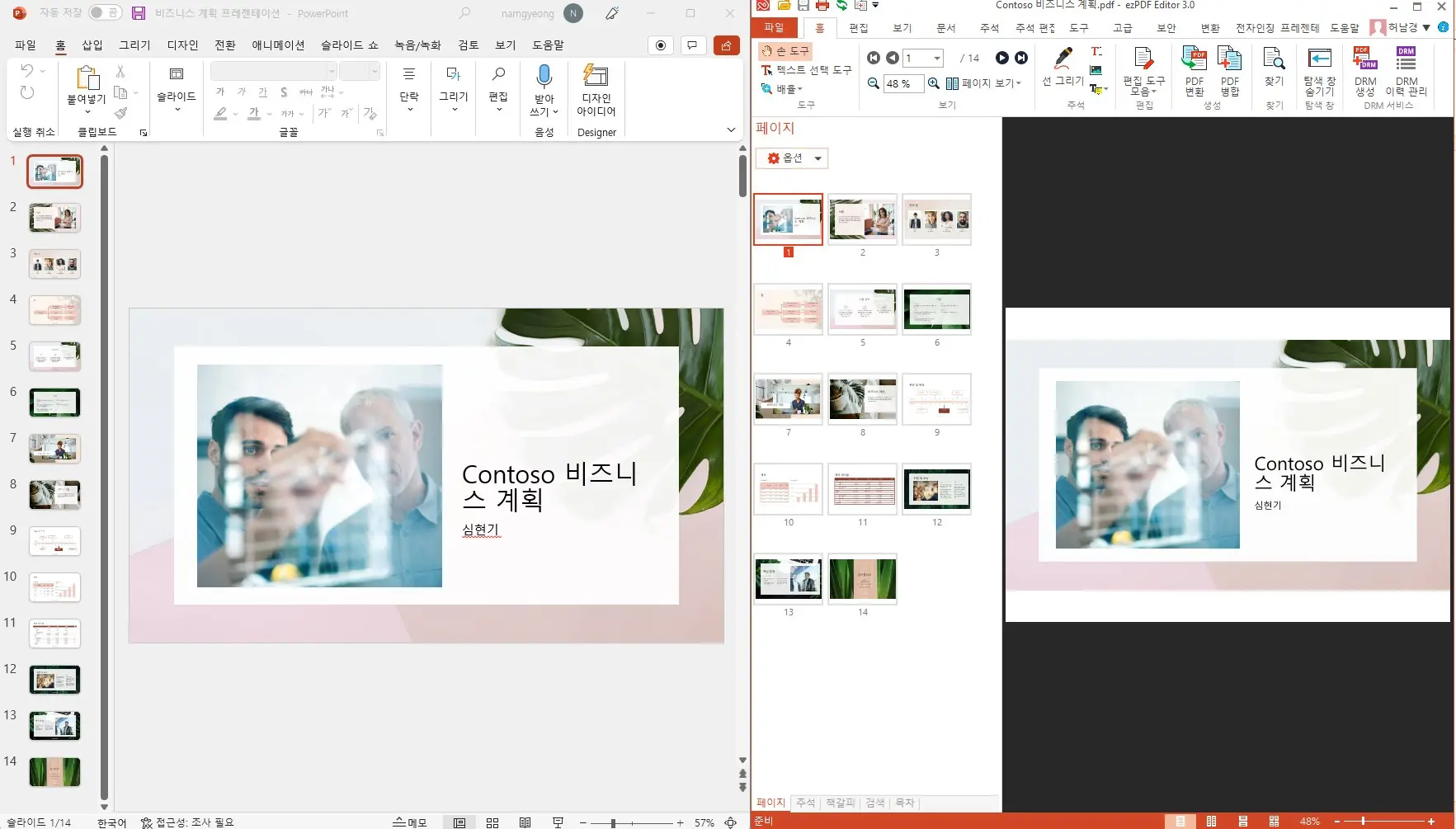Open the 옵션 dropdown in pages panel
This screenshot has width=1456, height=829.
(x=792, y=158)
